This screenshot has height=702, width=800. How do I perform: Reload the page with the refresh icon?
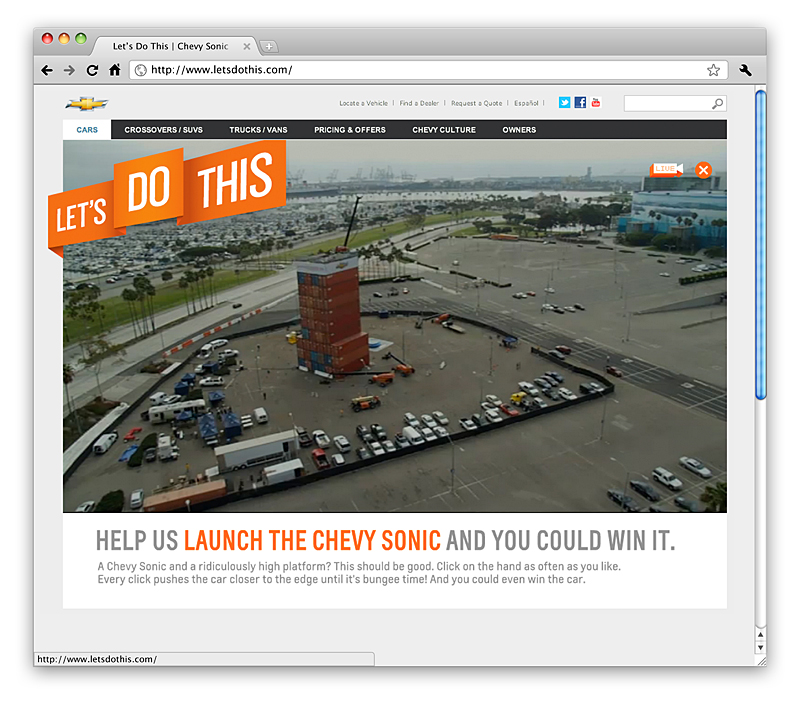coord(92,70)
